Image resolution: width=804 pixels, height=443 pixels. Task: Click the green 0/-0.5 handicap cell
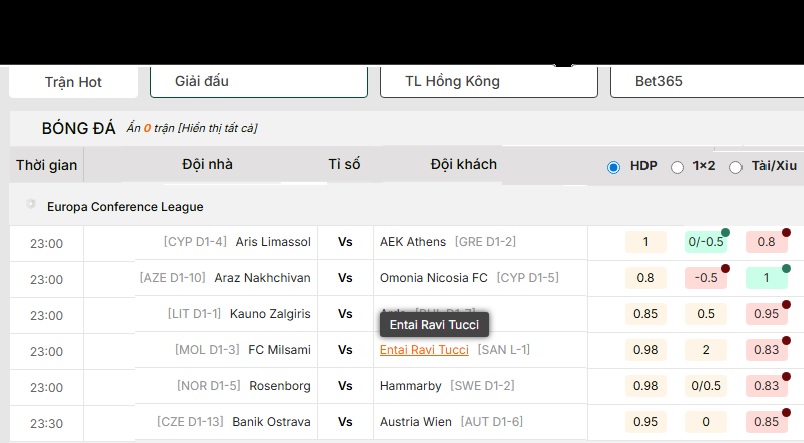point(705,242)
